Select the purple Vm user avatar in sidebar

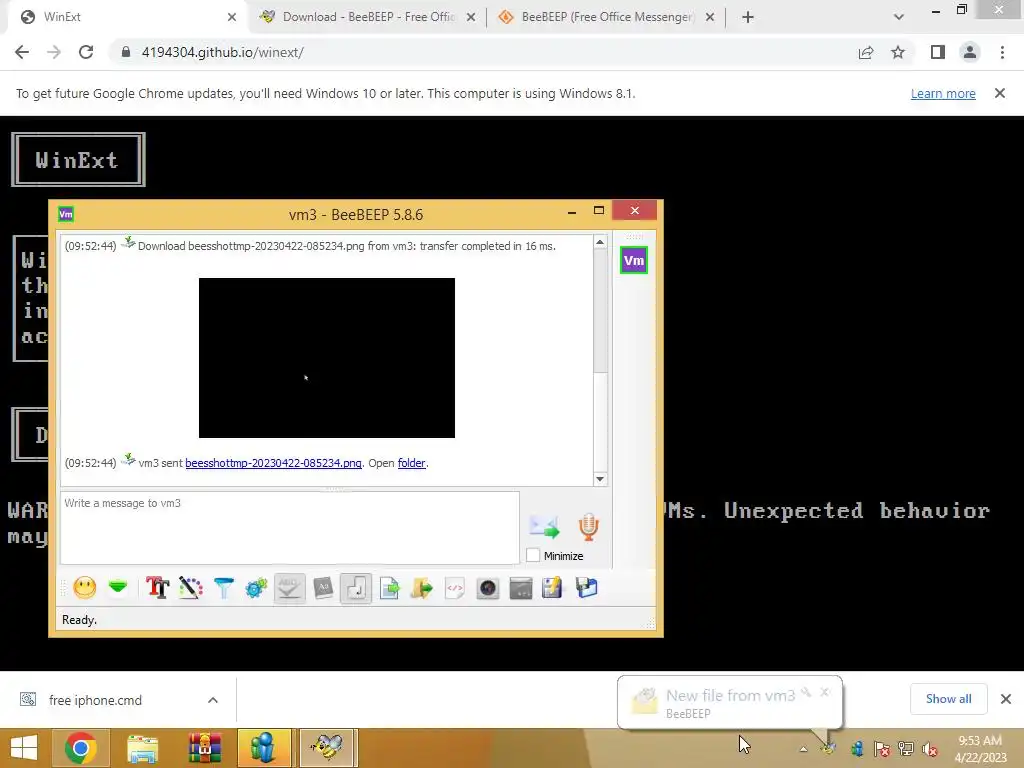click(633, 260)
